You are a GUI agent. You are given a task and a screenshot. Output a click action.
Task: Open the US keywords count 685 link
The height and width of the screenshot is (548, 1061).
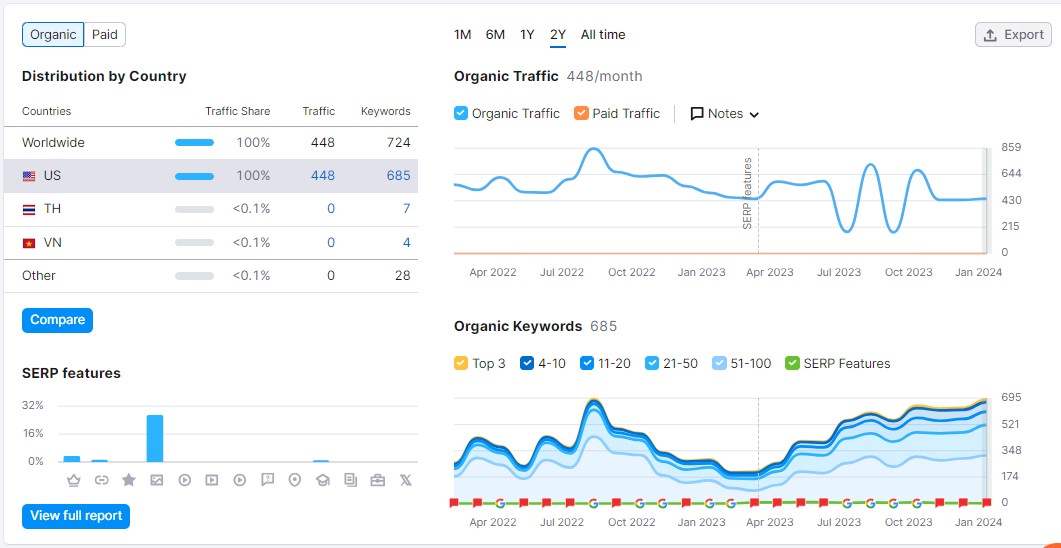398,175
